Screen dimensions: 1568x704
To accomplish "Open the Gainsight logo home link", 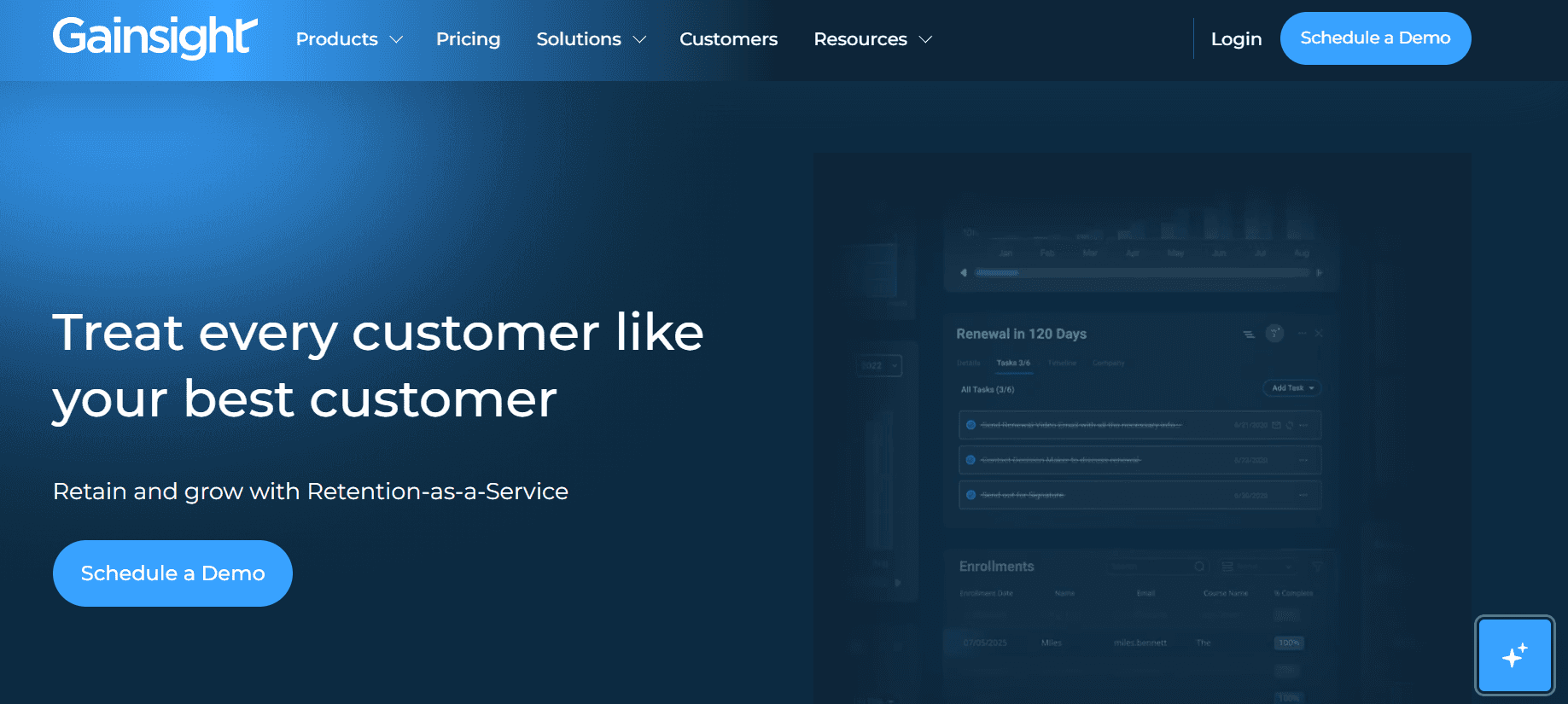I will (x=154, y=38).
